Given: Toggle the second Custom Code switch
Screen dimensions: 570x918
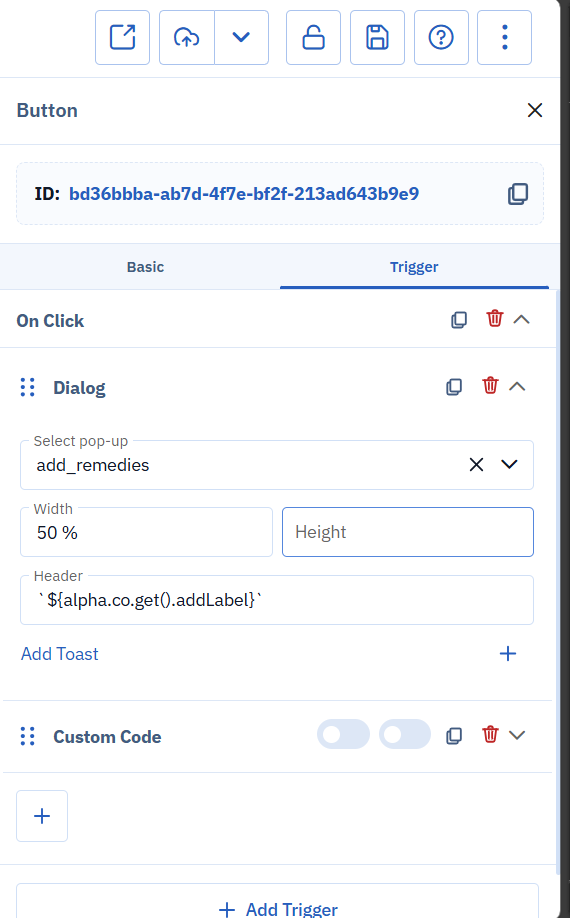Looking at the screenshot, I should click(x=404, y=734).
